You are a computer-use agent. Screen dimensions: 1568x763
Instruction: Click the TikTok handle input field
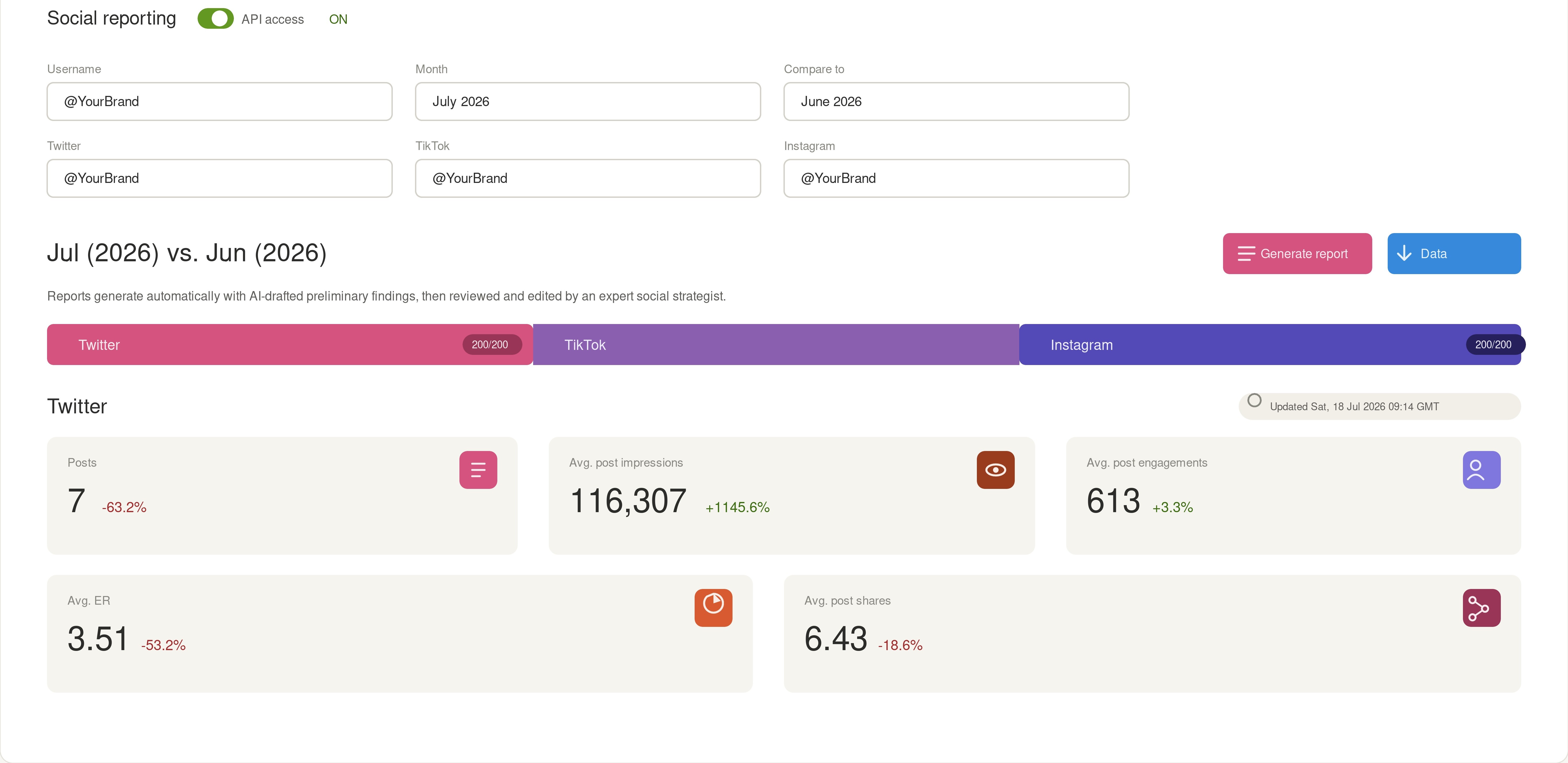[x=588, y=178]
